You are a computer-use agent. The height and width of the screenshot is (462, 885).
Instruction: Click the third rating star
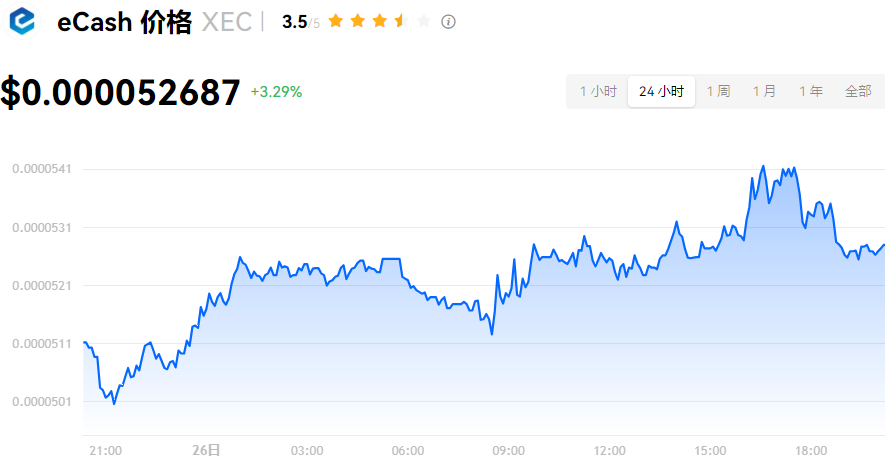(x=379, y=21)
